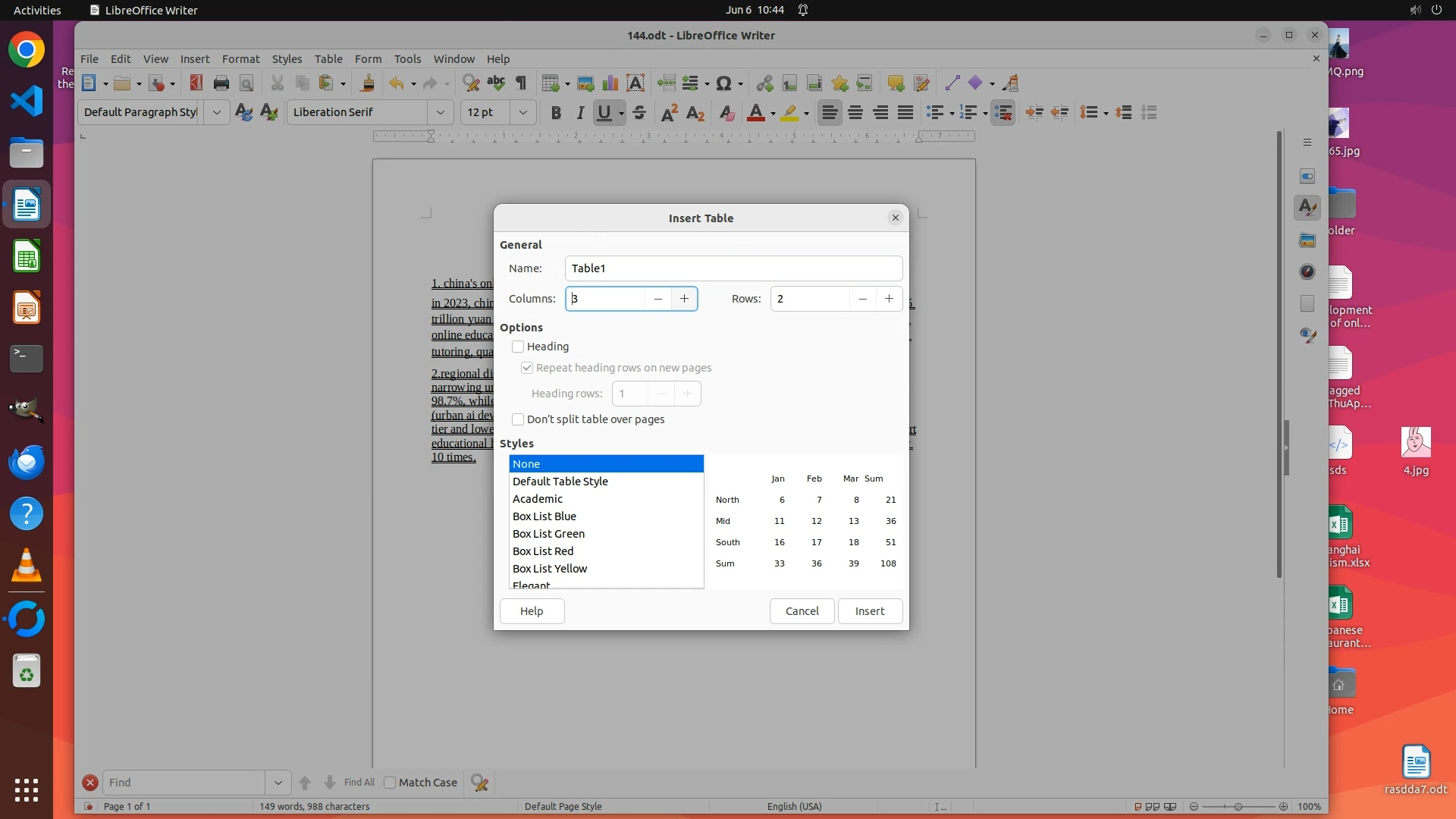1456x819 pixels.
Task: Click the Insert Image toolbar icon
Action: pos(585,83)
